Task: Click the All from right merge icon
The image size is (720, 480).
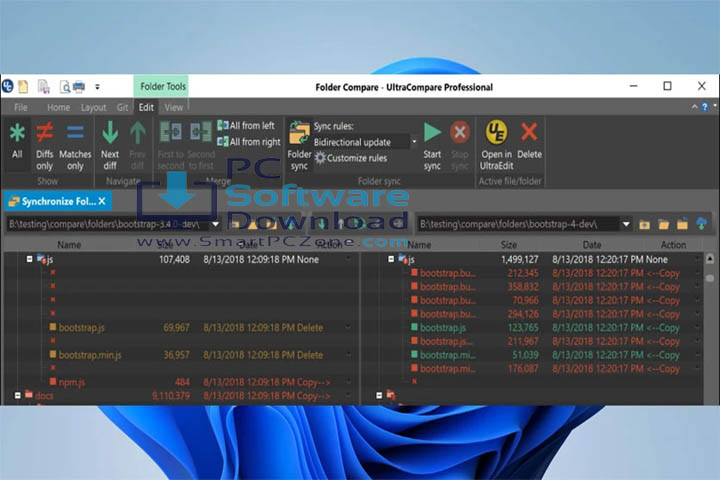Action: pyautogui.click(x=223, y=141)
